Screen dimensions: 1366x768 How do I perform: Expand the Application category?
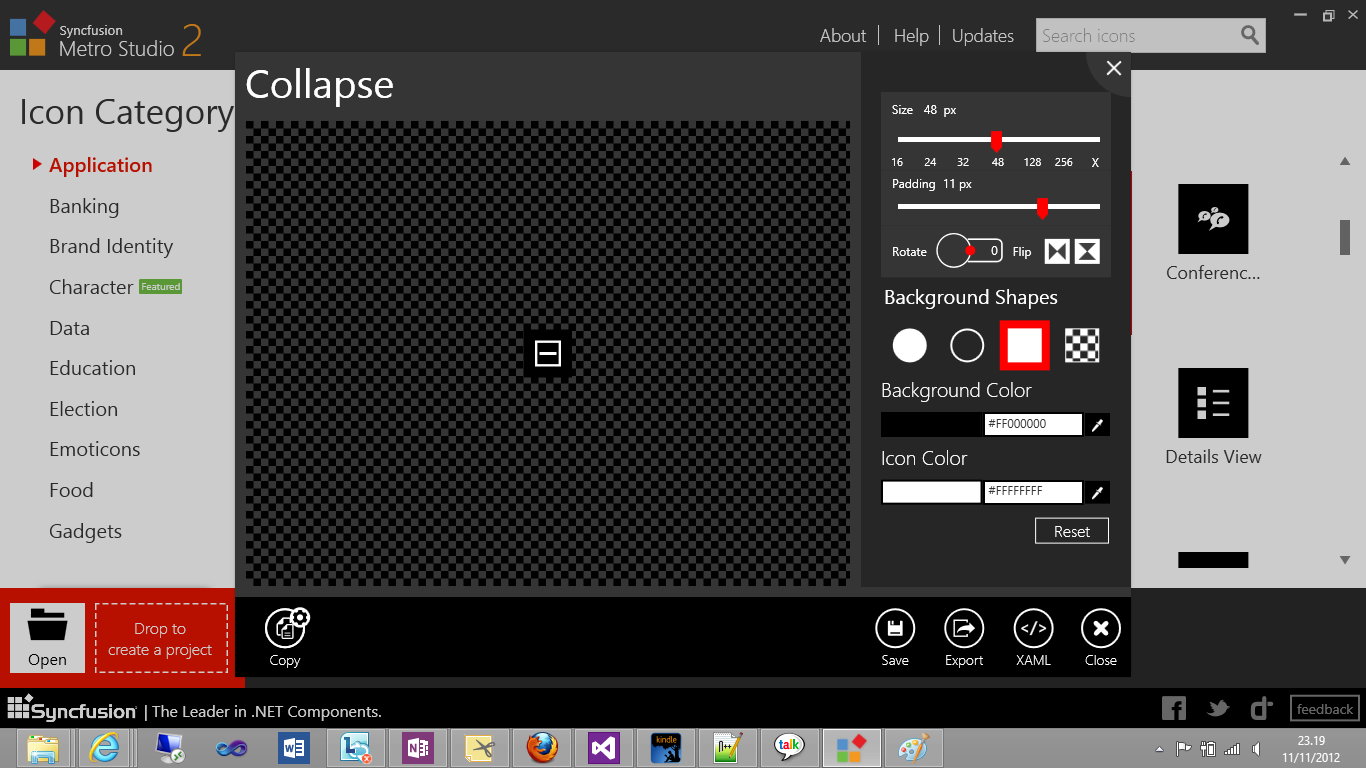point(100,166)
